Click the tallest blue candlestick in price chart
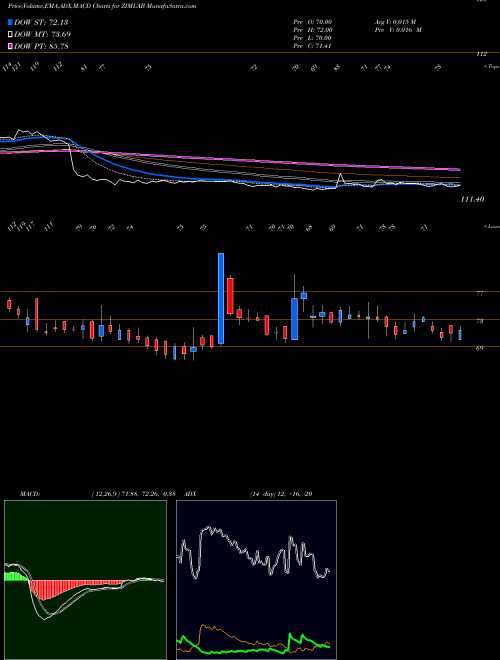This screenshot has width=500, height=660. pyautogui.click(x=221, y=298)
